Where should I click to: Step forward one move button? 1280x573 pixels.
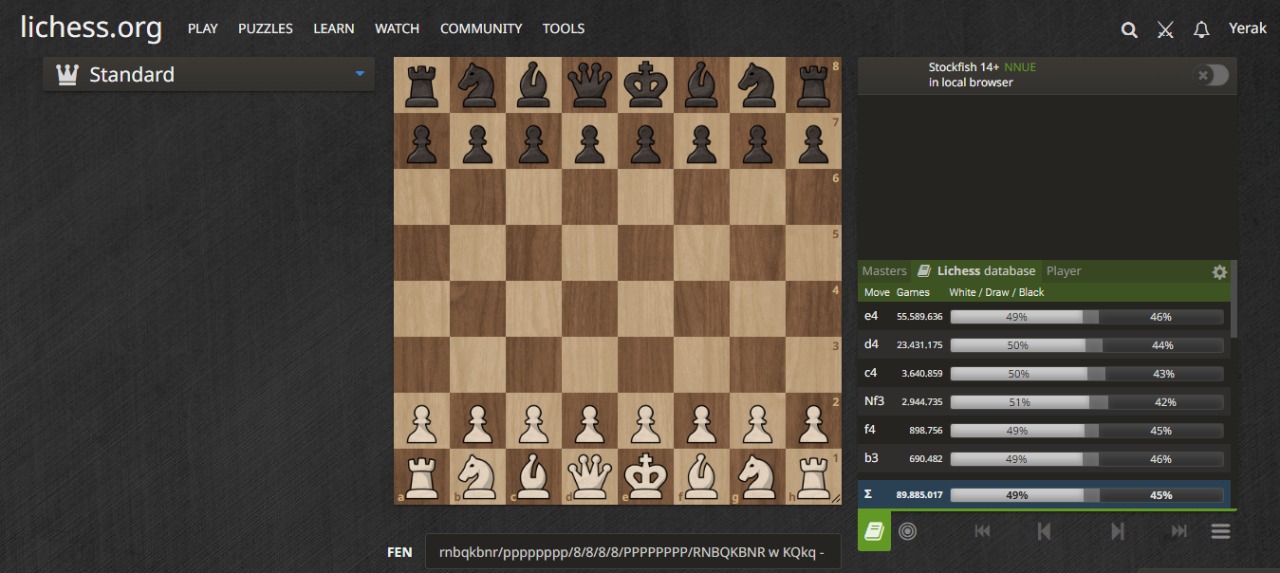click(x=1118, y=531)
